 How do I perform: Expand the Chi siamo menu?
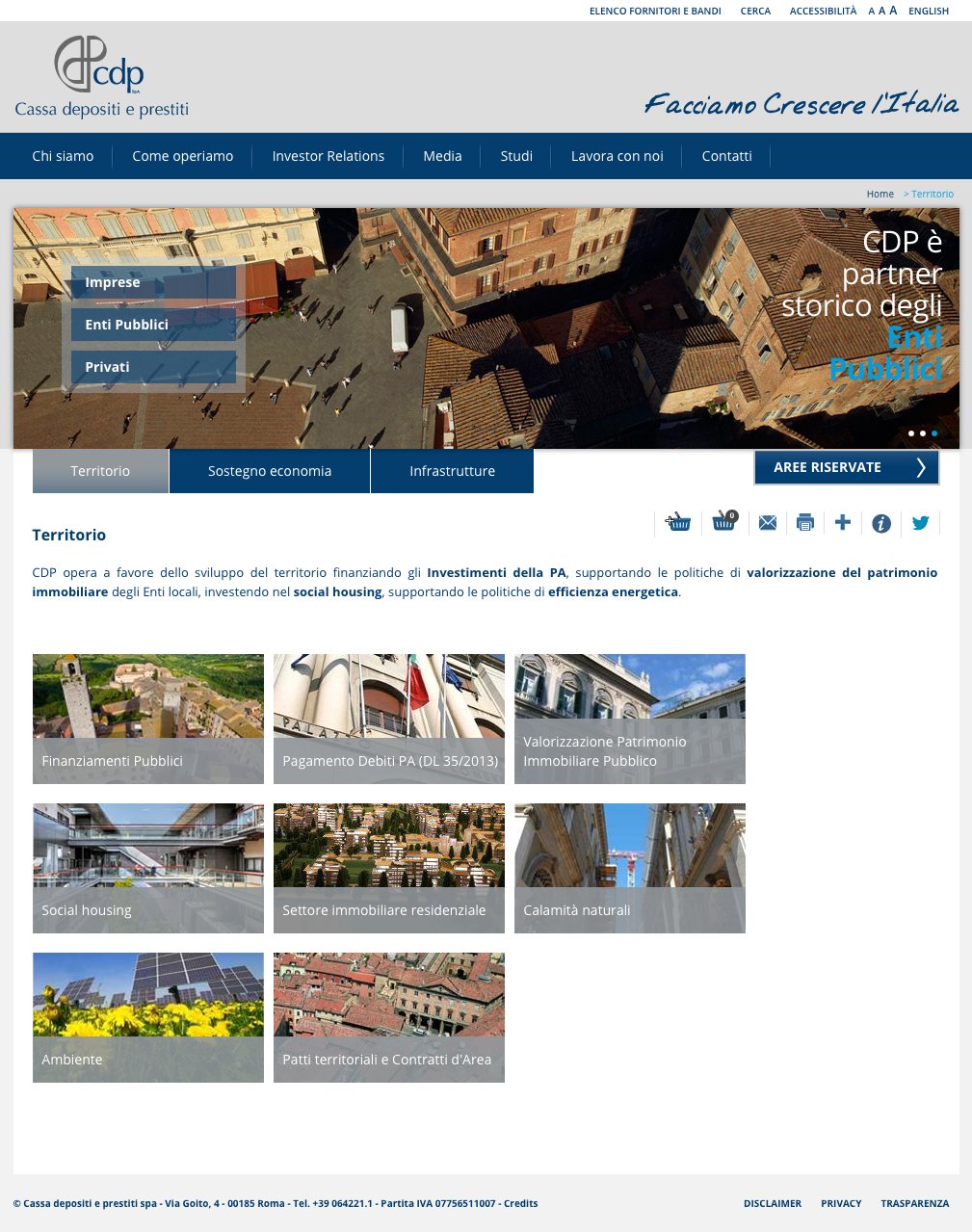(x=63, y=156)
